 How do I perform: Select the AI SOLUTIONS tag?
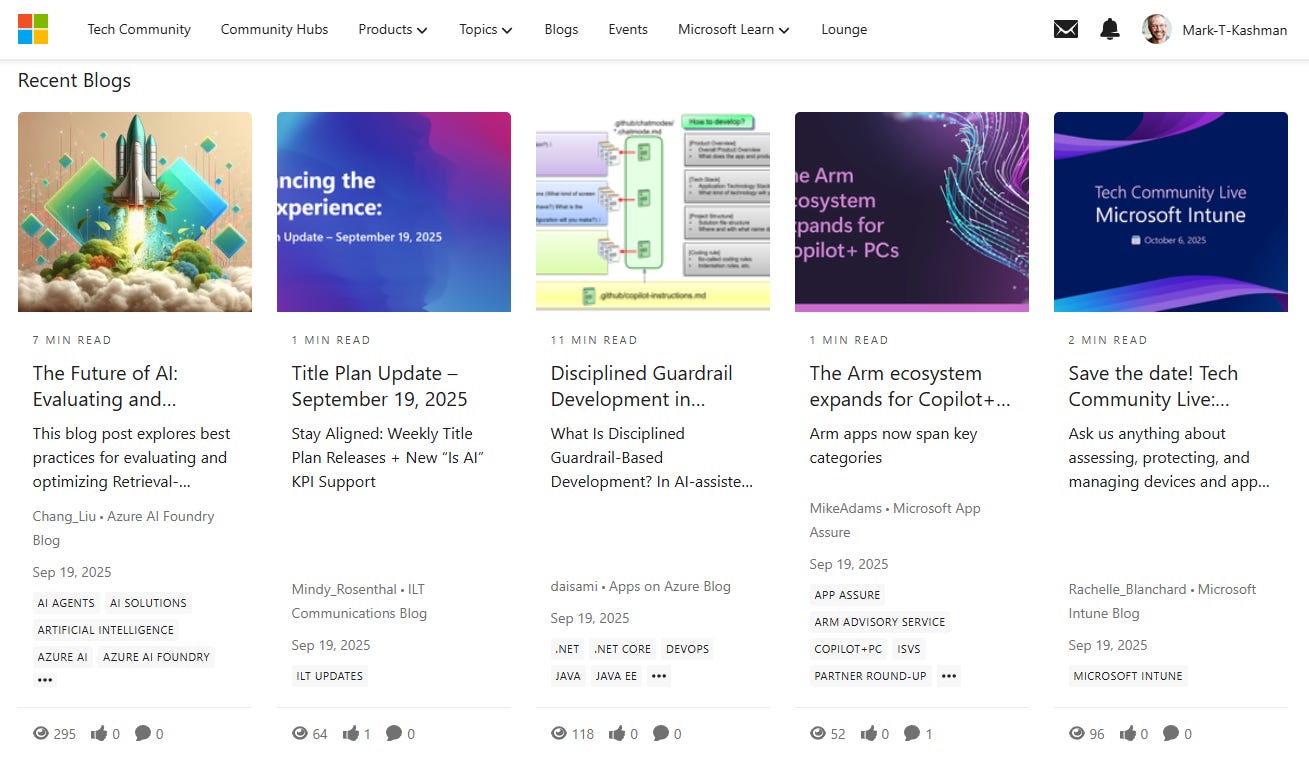tap(148, 603)
